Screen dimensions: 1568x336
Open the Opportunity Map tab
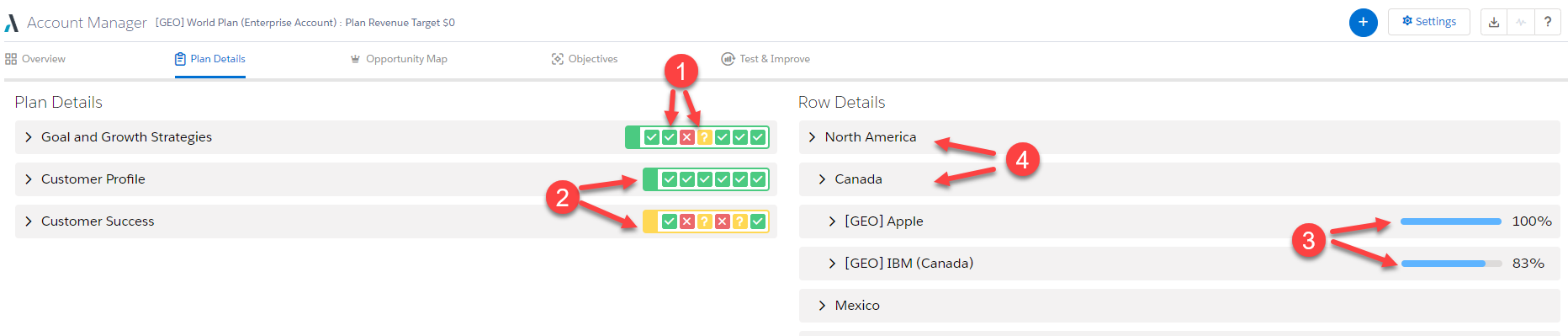(399, 59)
